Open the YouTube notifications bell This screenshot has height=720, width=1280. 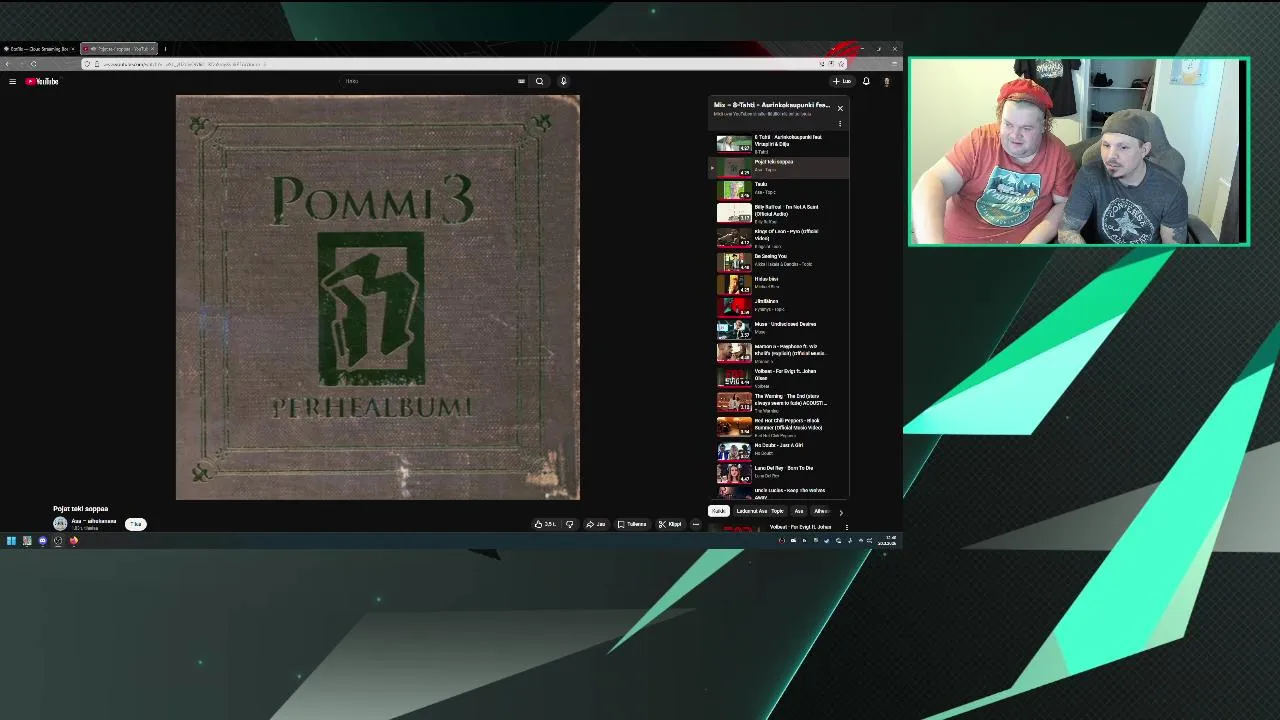coord(866,81)
